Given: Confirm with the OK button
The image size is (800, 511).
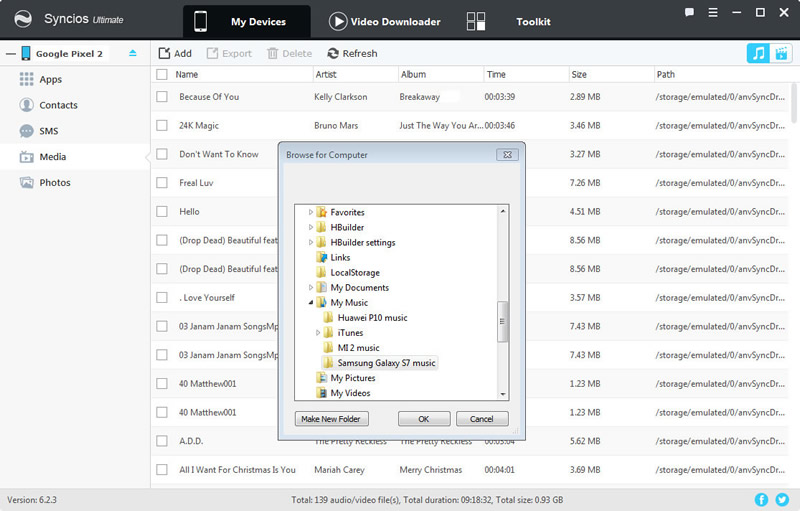Looking at the screenshot, I should pos(423,419).
